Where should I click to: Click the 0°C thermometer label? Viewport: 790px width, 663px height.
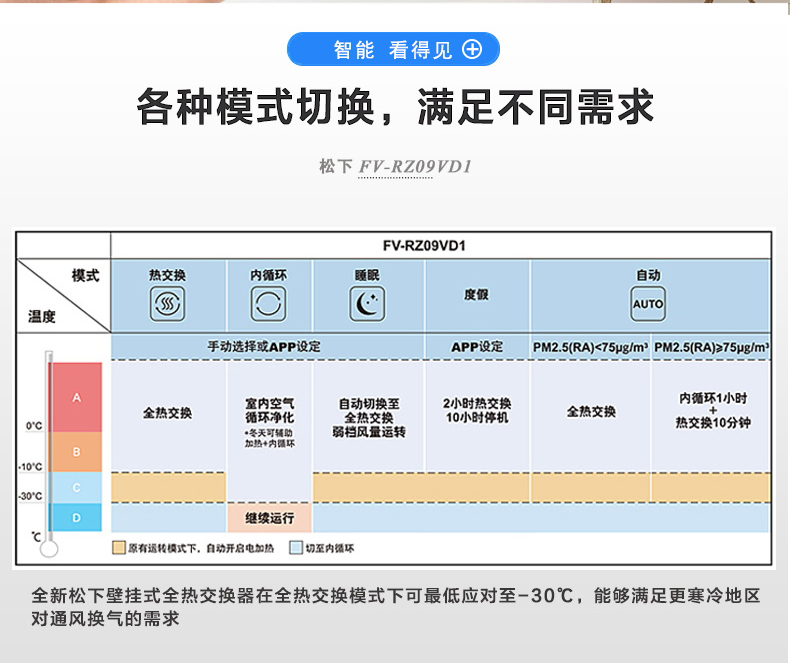[34, 426]
